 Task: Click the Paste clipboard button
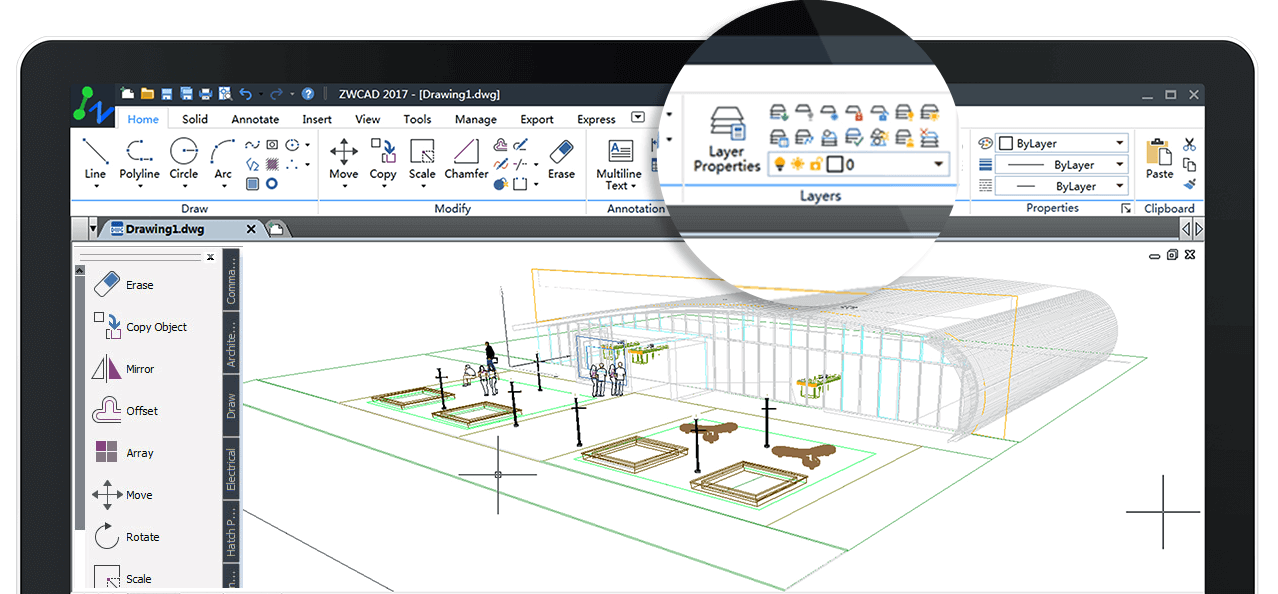1159,158
